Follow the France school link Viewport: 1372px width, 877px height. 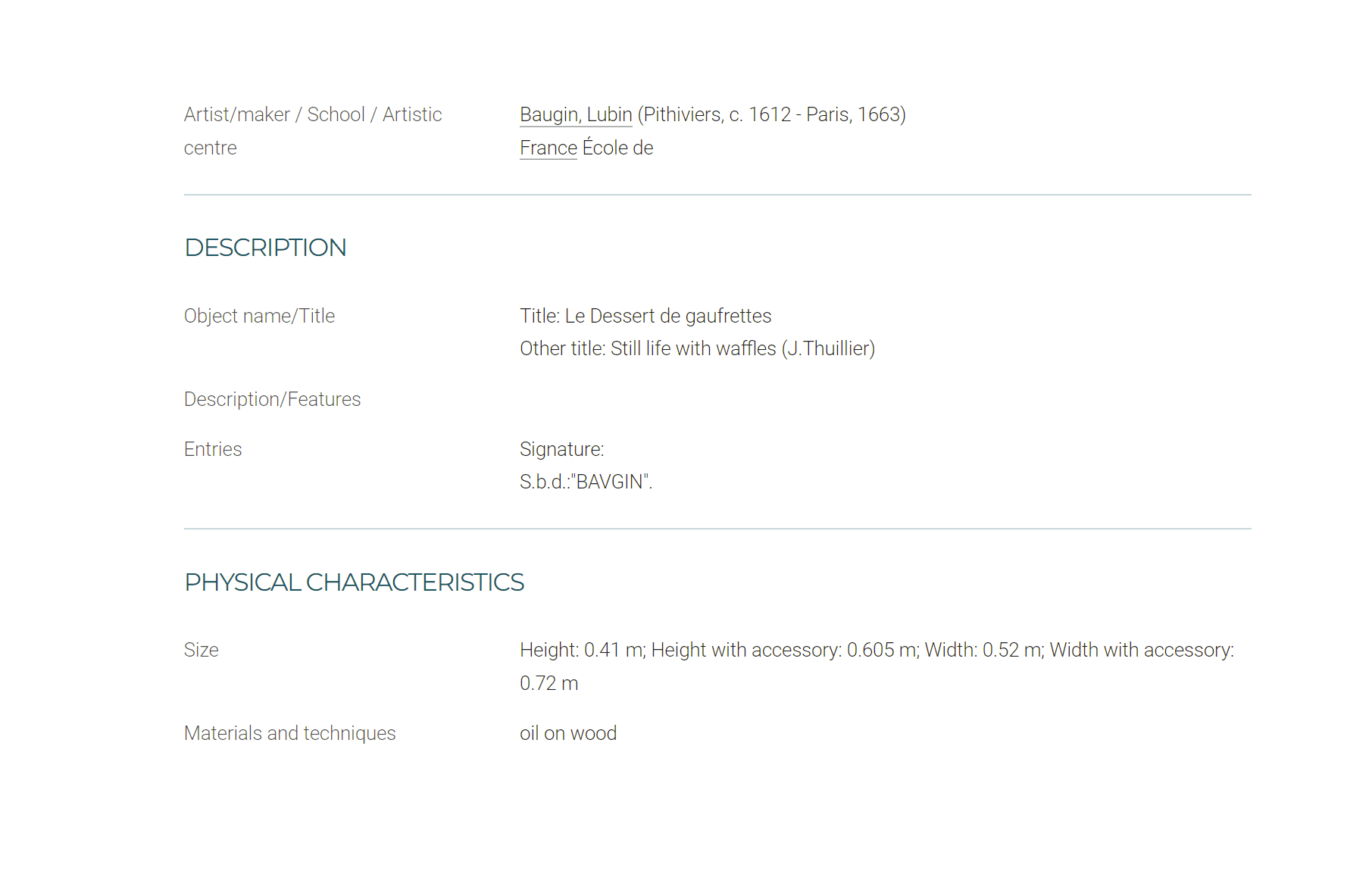pyautogui.click(x=548, y=148)
